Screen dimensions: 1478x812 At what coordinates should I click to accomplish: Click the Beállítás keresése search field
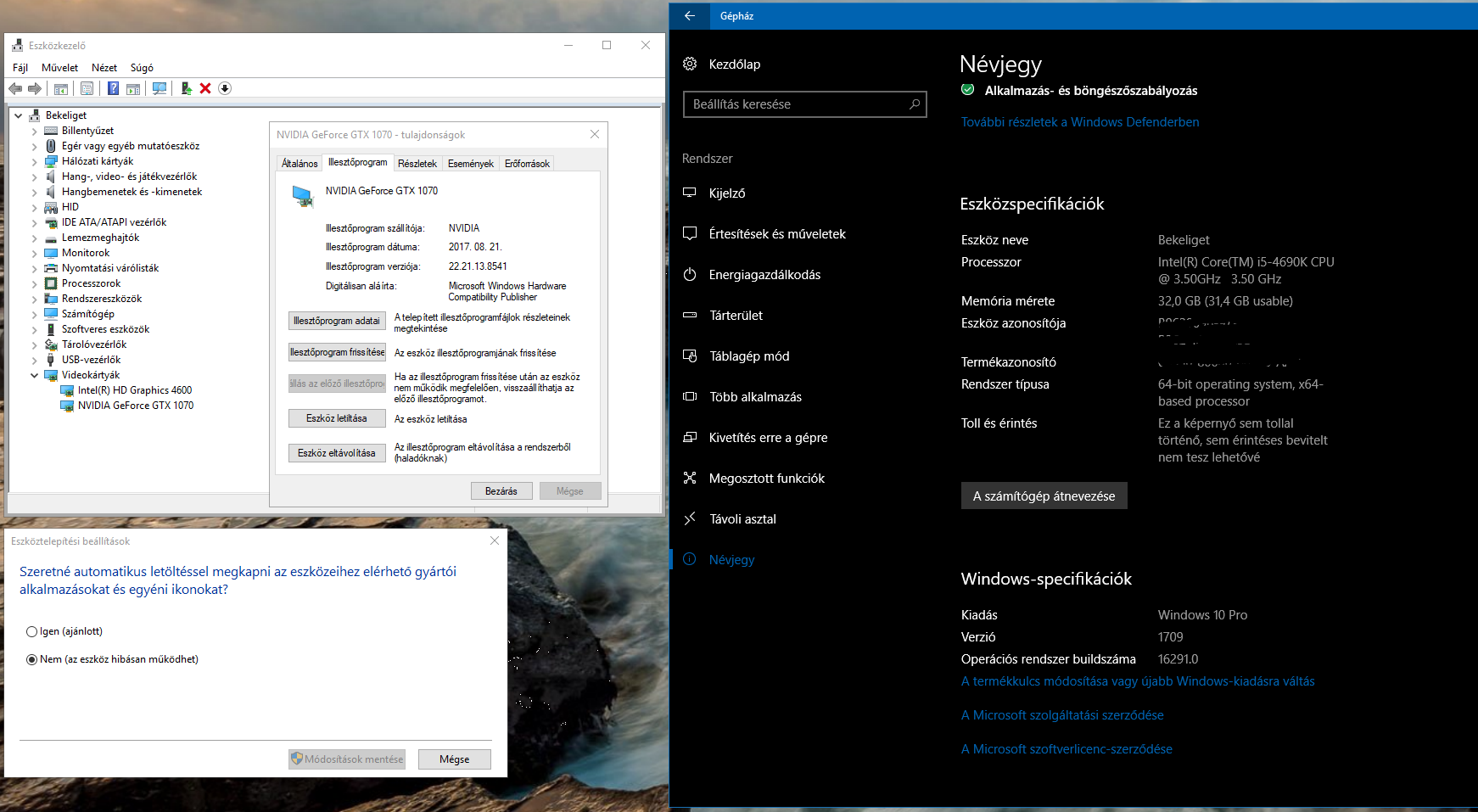point(804,104)
